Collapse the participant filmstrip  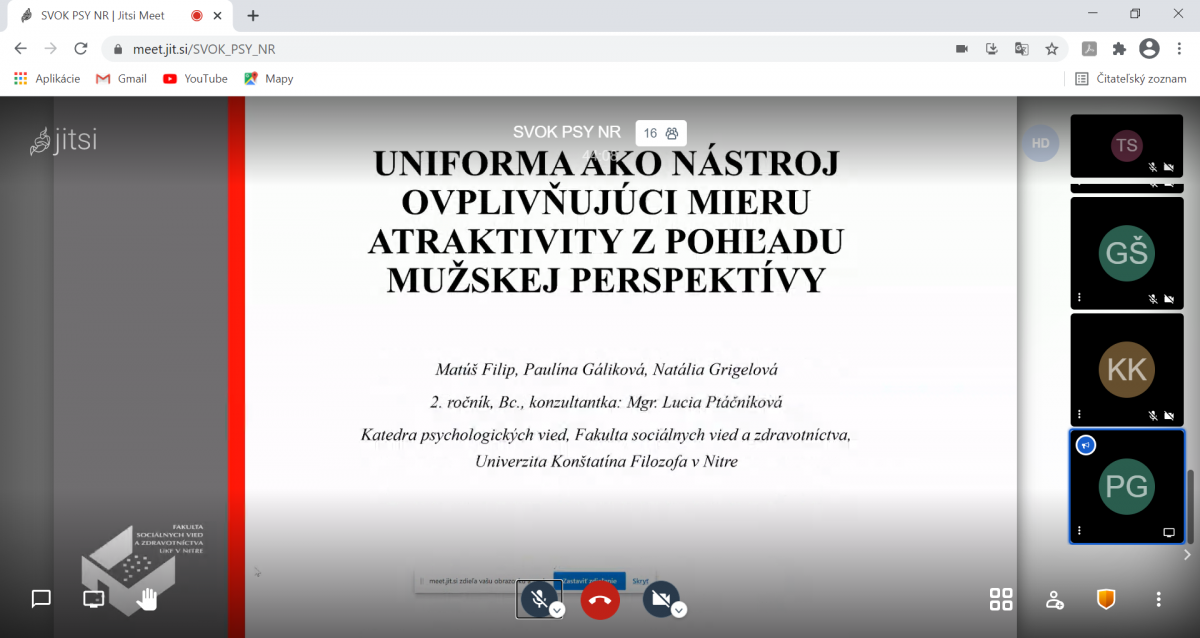[x=1187, y=554]
